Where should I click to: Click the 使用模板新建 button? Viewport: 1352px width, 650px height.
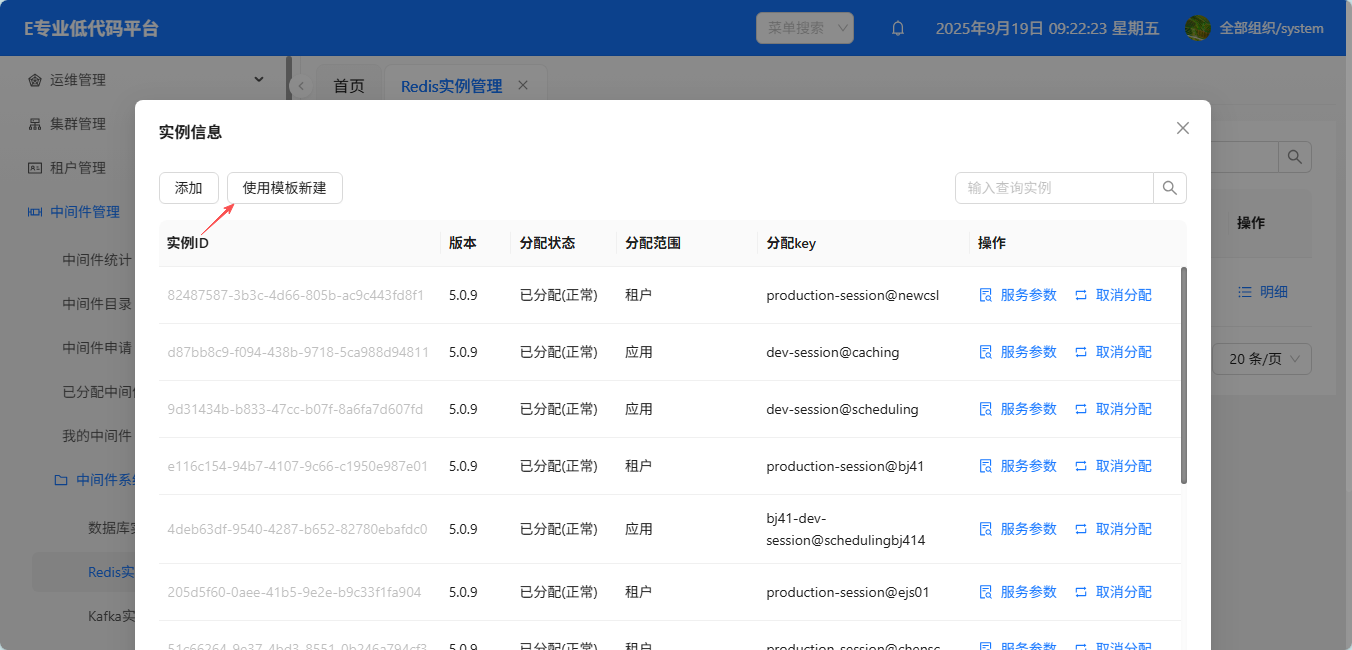pos(285,188)
